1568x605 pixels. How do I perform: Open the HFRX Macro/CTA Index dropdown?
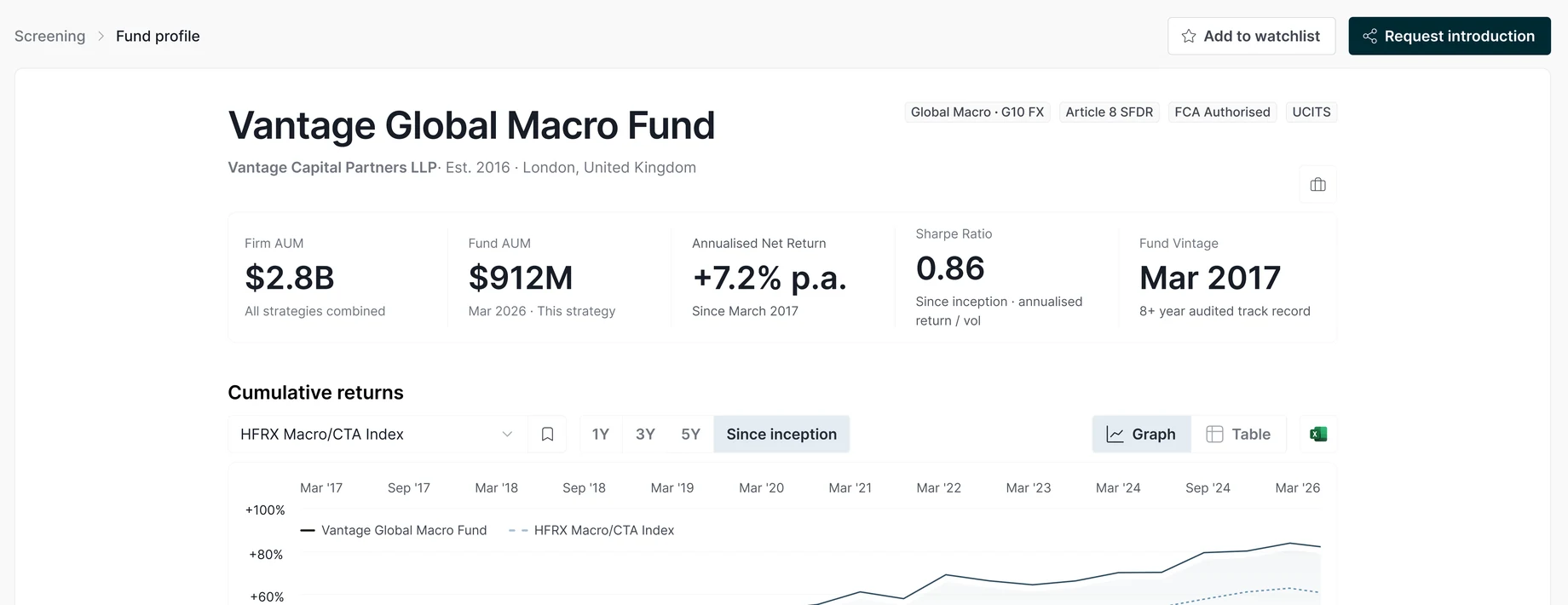(x=378, y=435)
